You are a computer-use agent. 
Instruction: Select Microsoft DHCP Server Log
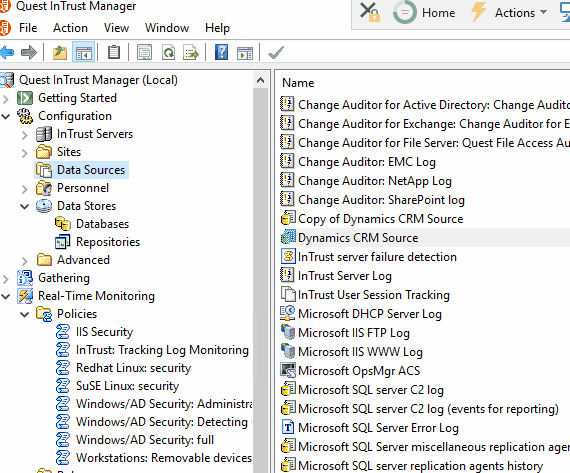tap(370, 314)
